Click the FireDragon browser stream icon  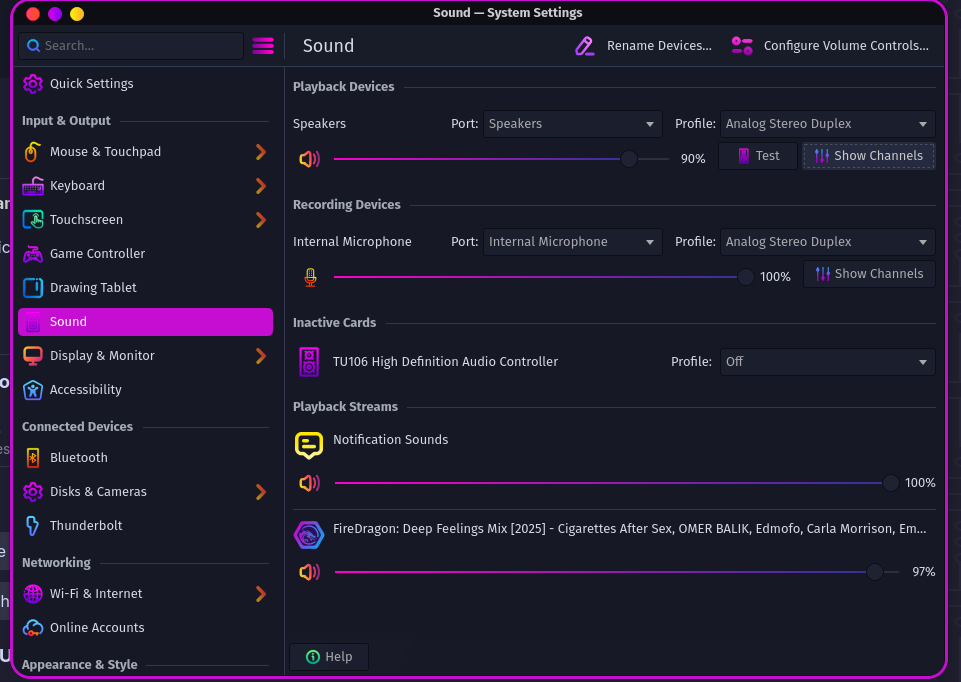click(x=309, y=535)
